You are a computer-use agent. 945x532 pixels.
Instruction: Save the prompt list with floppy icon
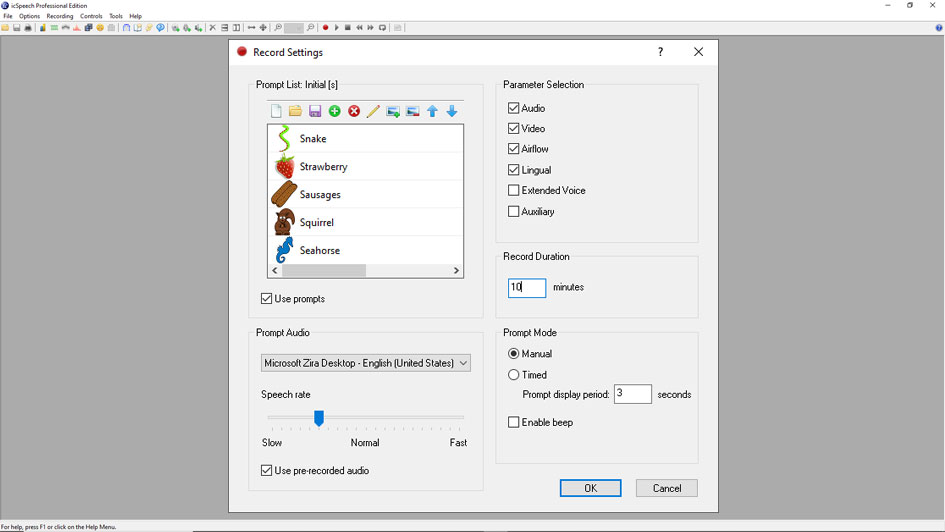[x=315, y=111]
